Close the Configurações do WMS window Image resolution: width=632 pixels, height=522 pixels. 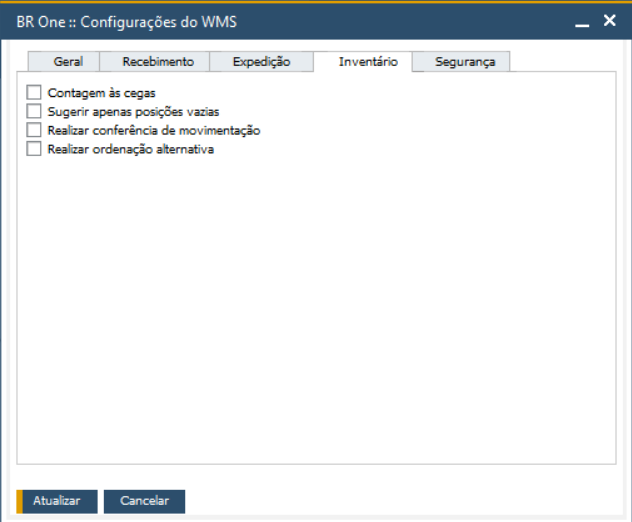click(607, 19)
